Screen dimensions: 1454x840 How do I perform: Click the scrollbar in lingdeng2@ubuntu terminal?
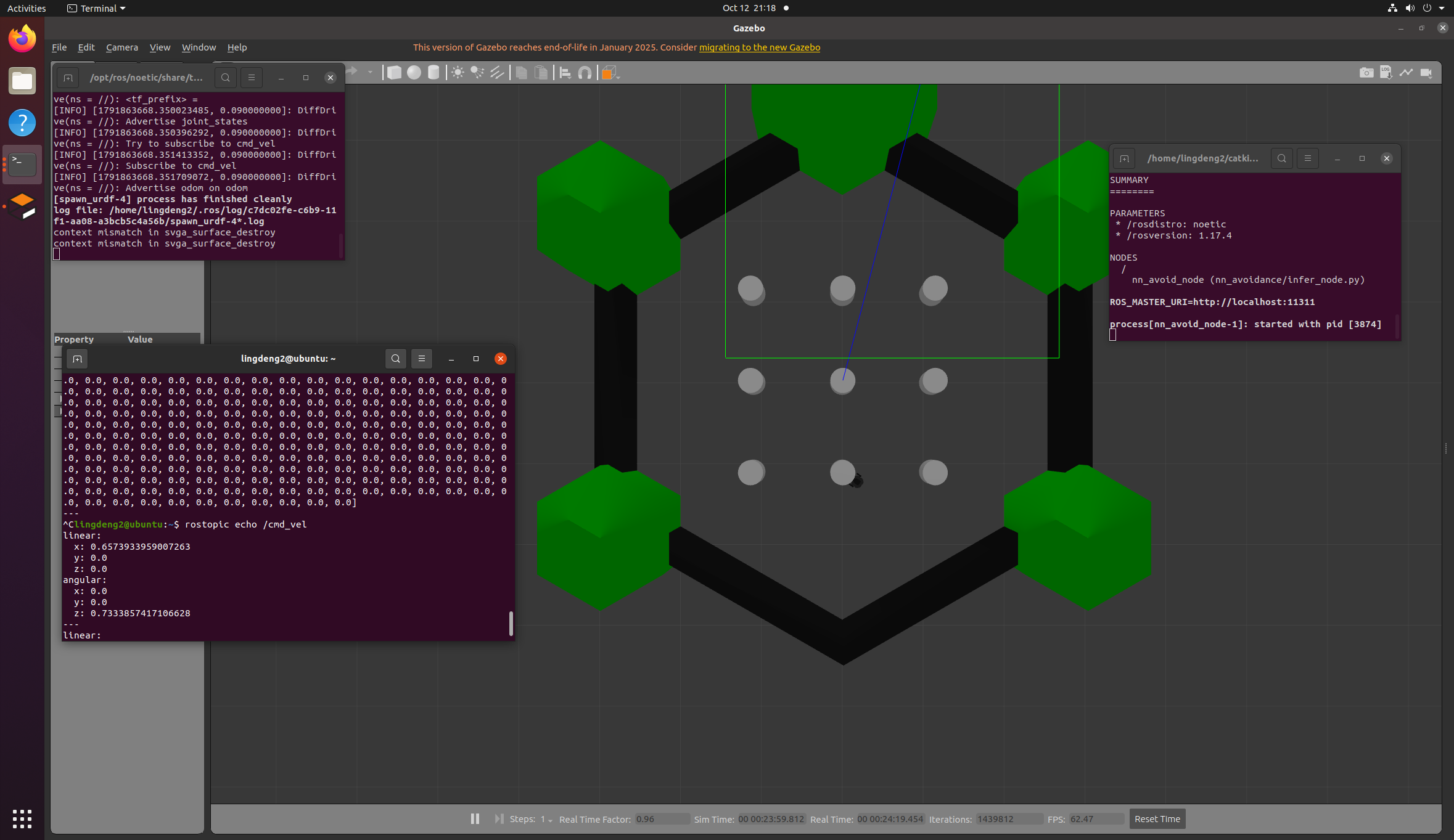(x=511, y=623)
